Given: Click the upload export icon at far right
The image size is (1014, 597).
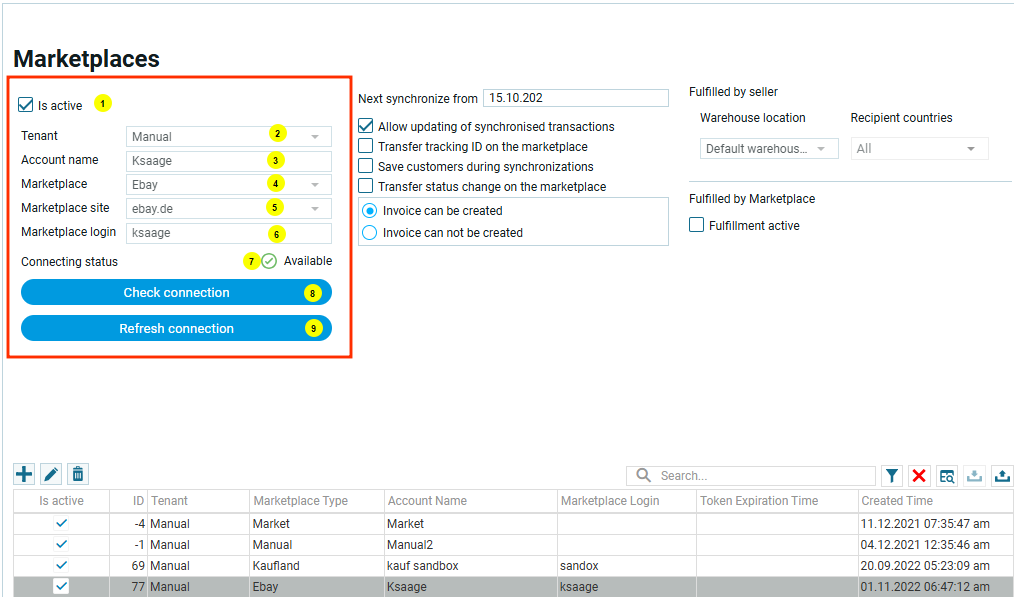Looking at the screenshot, I should click(x=1002, y=476).
